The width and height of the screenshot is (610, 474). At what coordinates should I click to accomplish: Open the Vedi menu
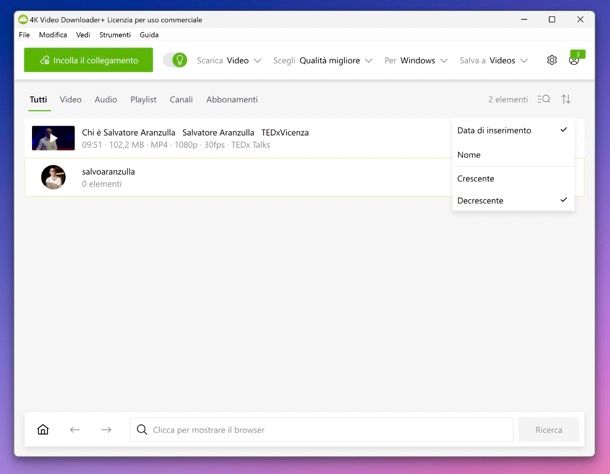(x=83, y=35)
